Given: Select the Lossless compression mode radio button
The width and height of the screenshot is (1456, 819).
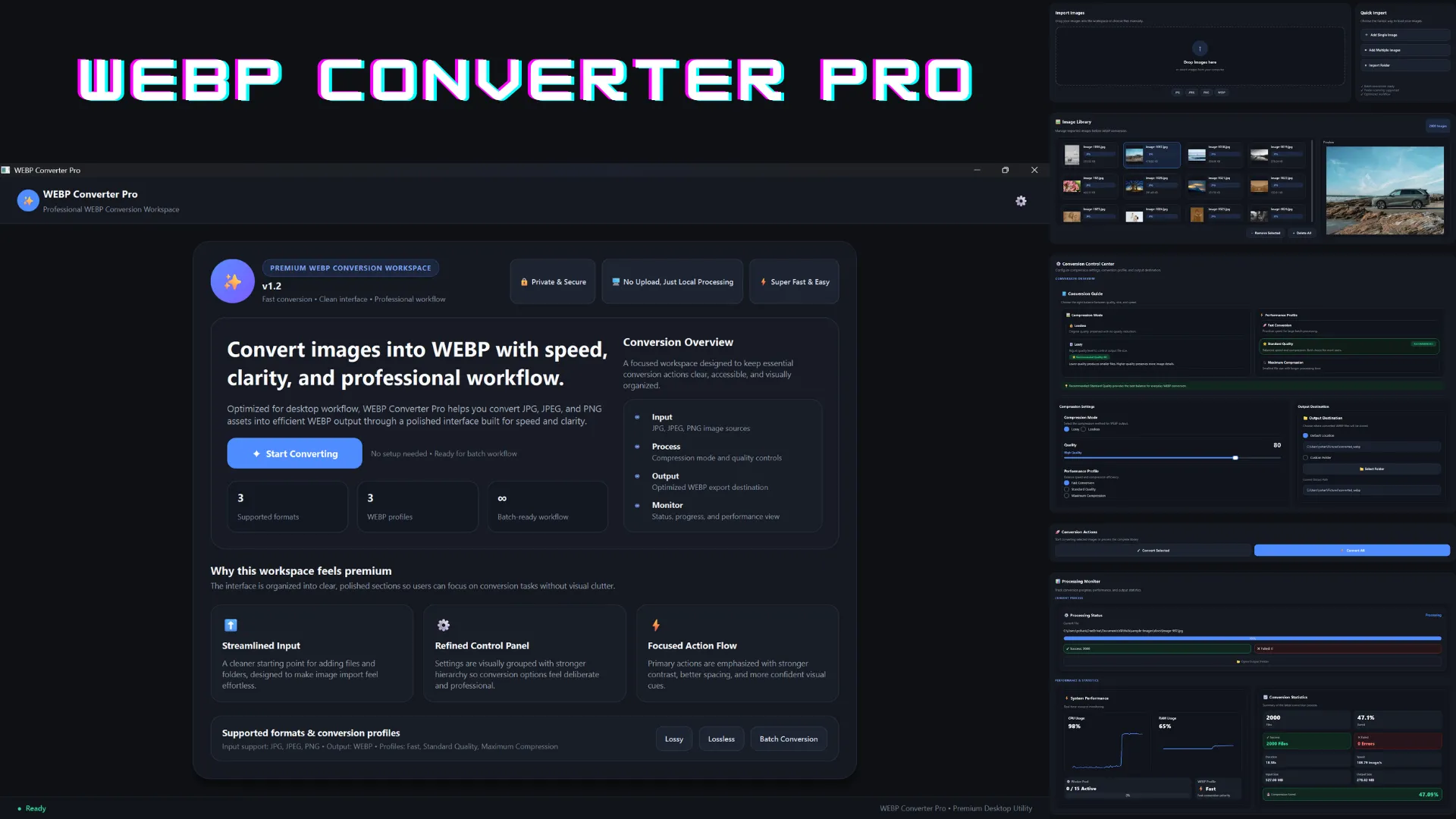Looking at the screenshot, I should [x=1084, y=429].
